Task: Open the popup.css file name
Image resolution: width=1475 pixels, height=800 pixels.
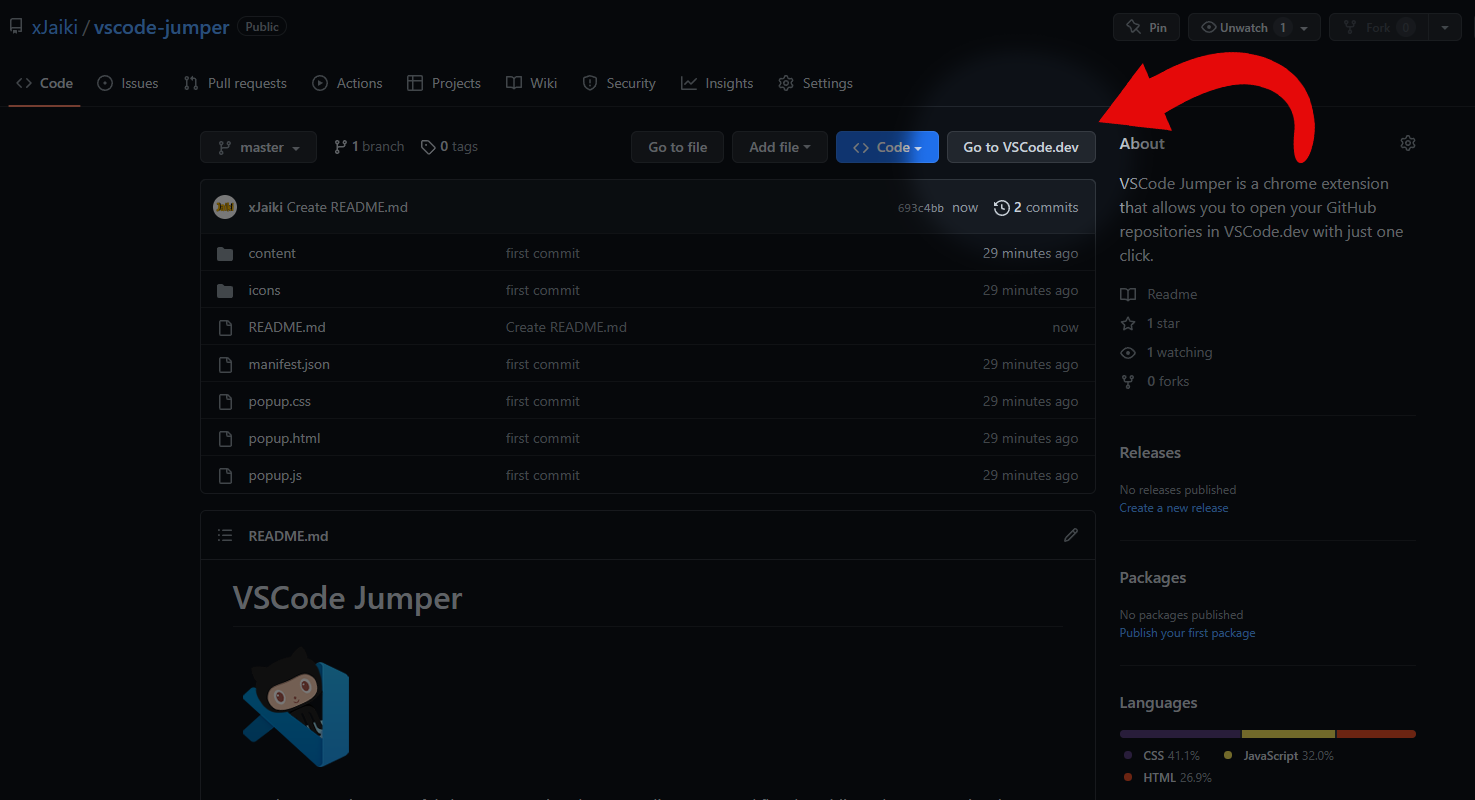Action: [x=280, y=402]
